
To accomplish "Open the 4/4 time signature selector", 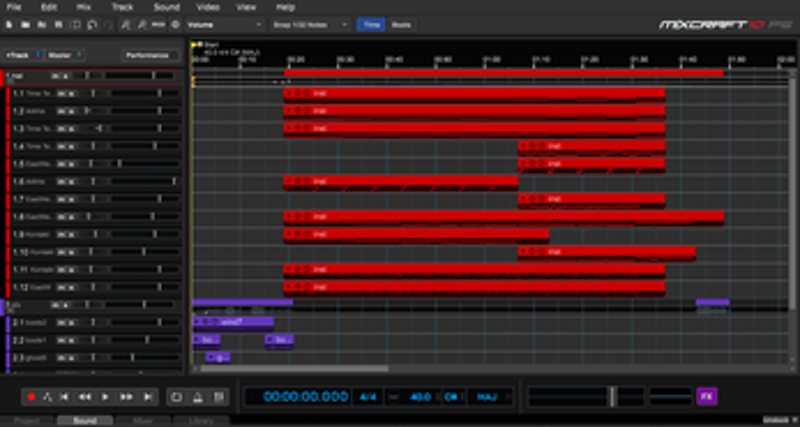I will click(367, 397).
